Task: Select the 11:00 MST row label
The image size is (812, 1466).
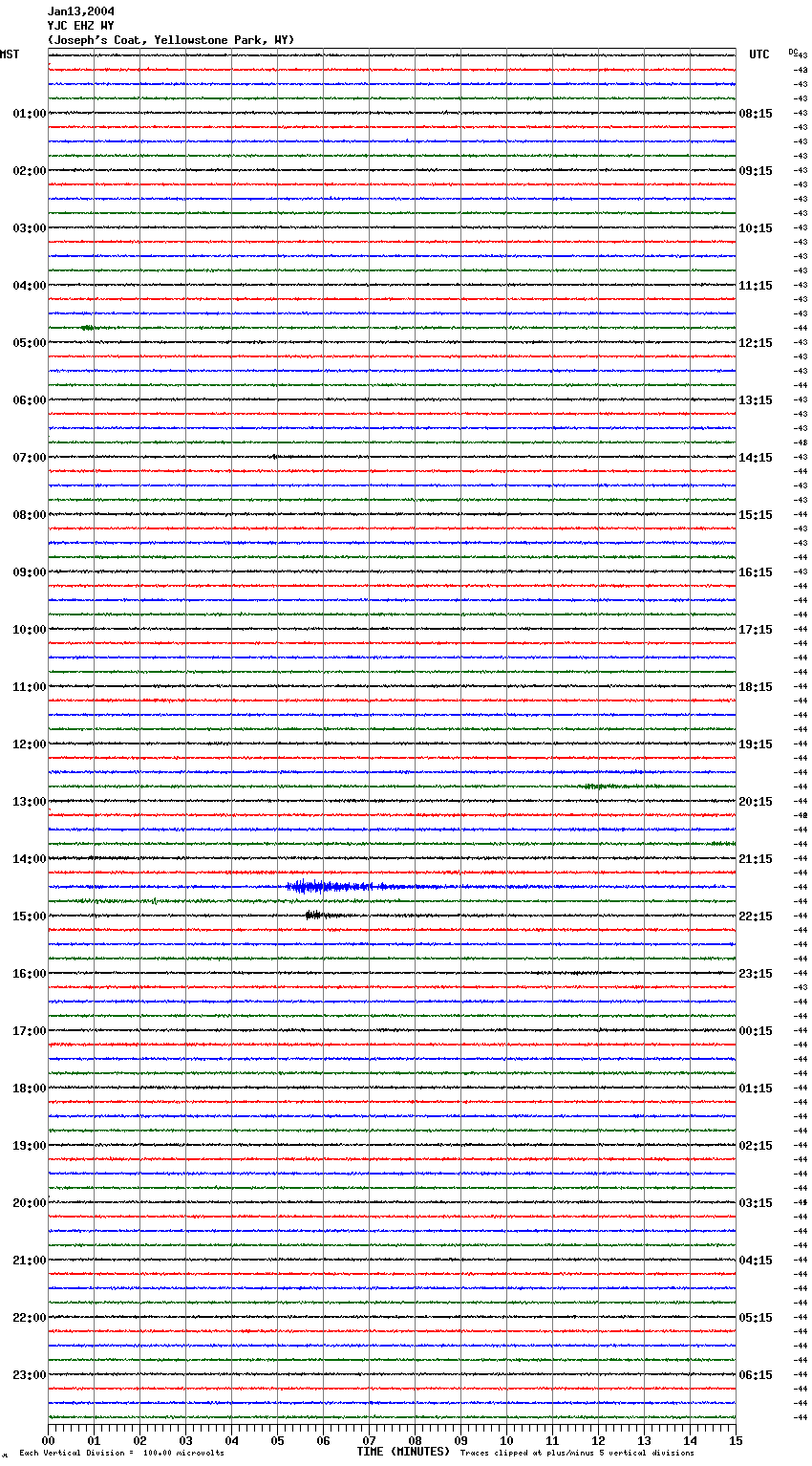Action: click(x=30, y=687)
